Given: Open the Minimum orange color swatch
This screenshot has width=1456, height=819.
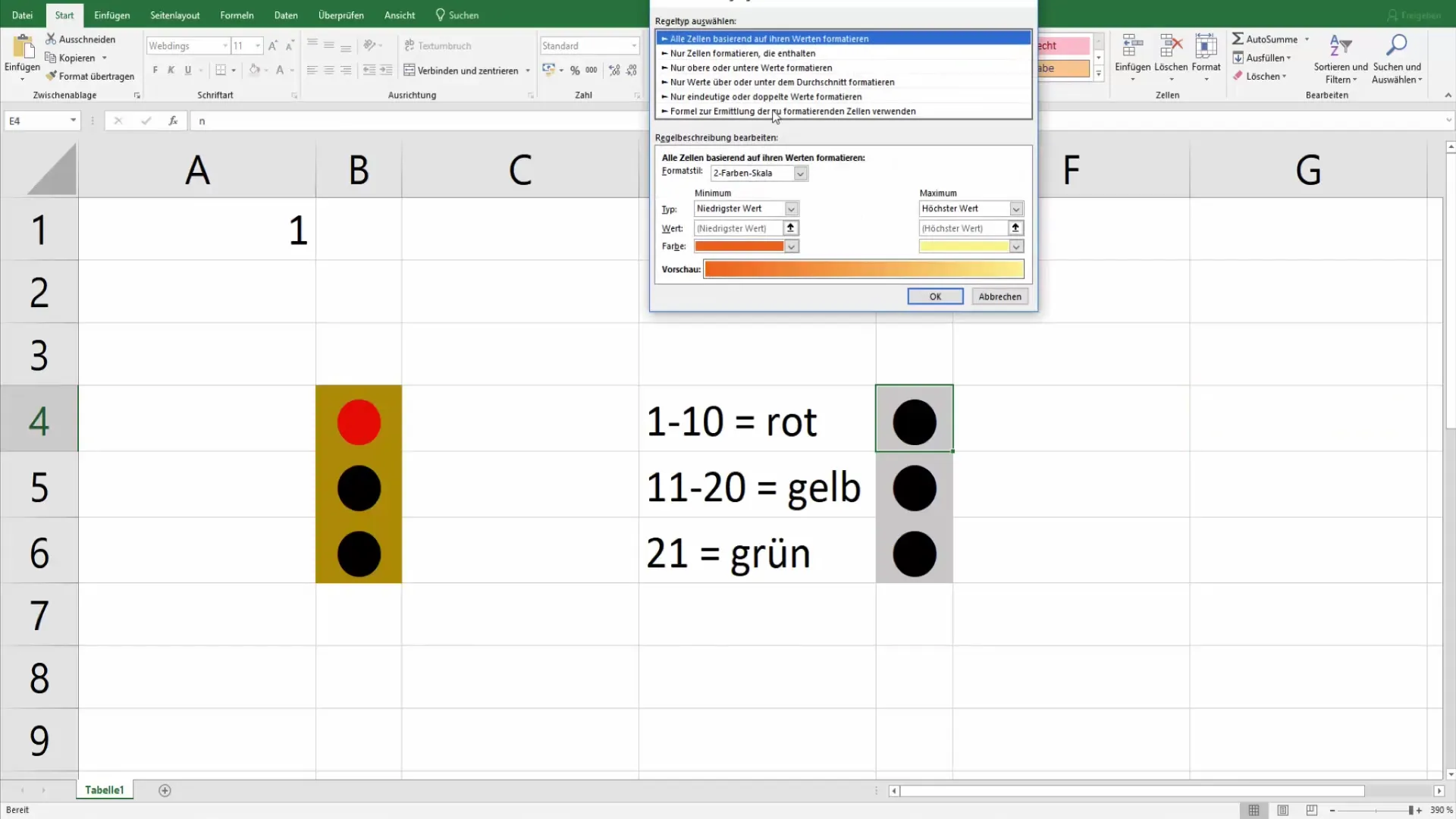Looking at the screenshot, I should click(746, 246).
